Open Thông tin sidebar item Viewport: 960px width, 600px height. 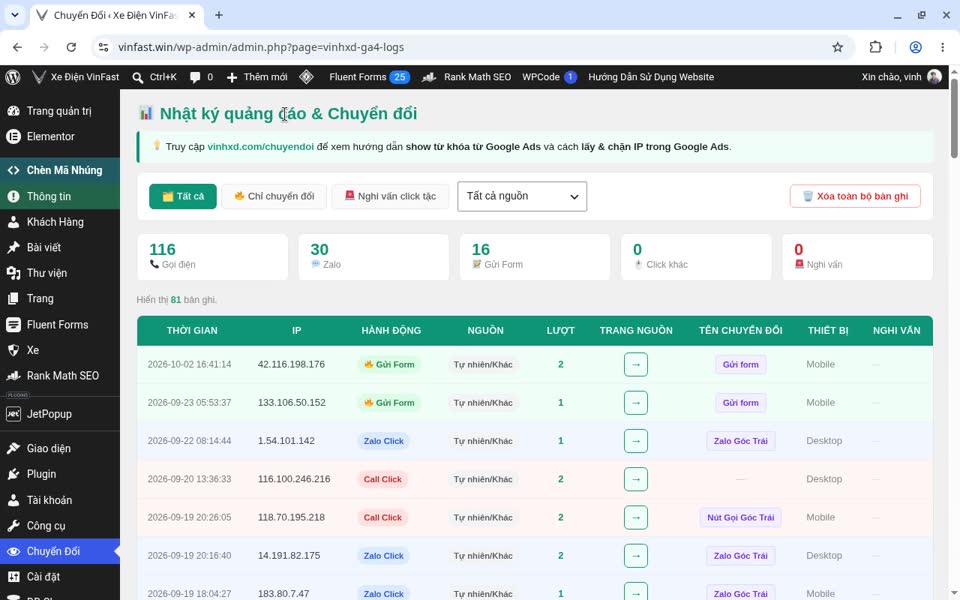point(60,197)
